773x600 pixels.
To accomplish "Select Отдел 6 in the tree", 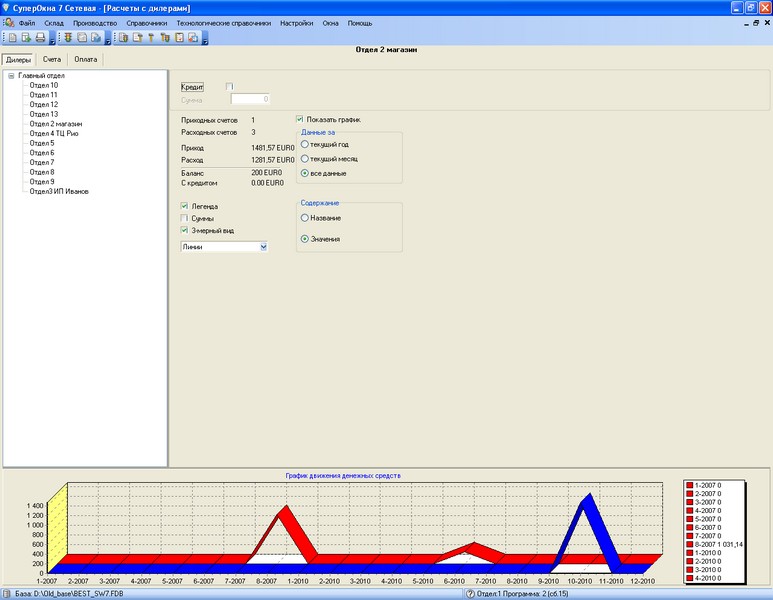I will tap(42, 153).
